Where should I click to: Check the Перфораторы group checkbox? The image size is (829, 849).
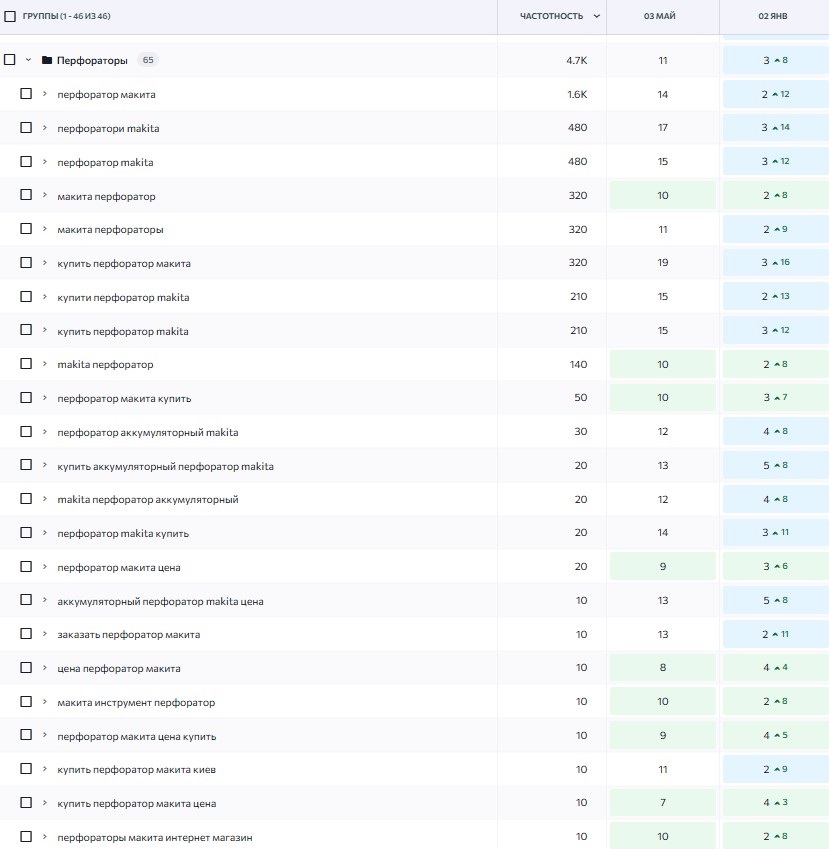click(10, 60)
